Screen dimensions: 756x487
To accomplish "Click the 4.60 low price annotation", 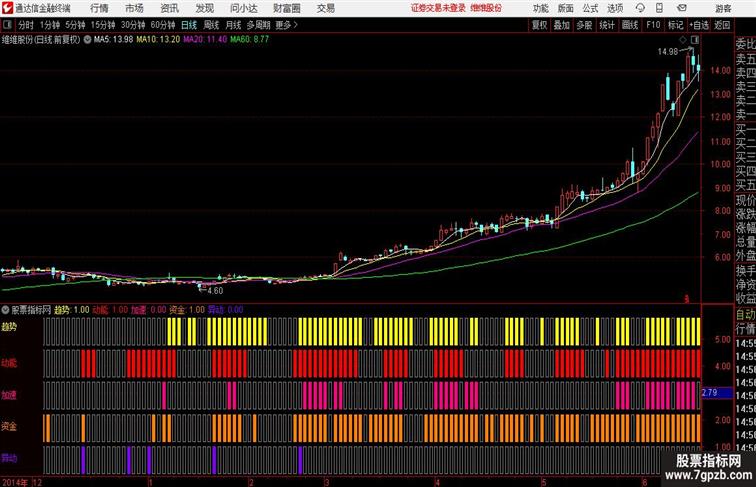I will point(215,291).
